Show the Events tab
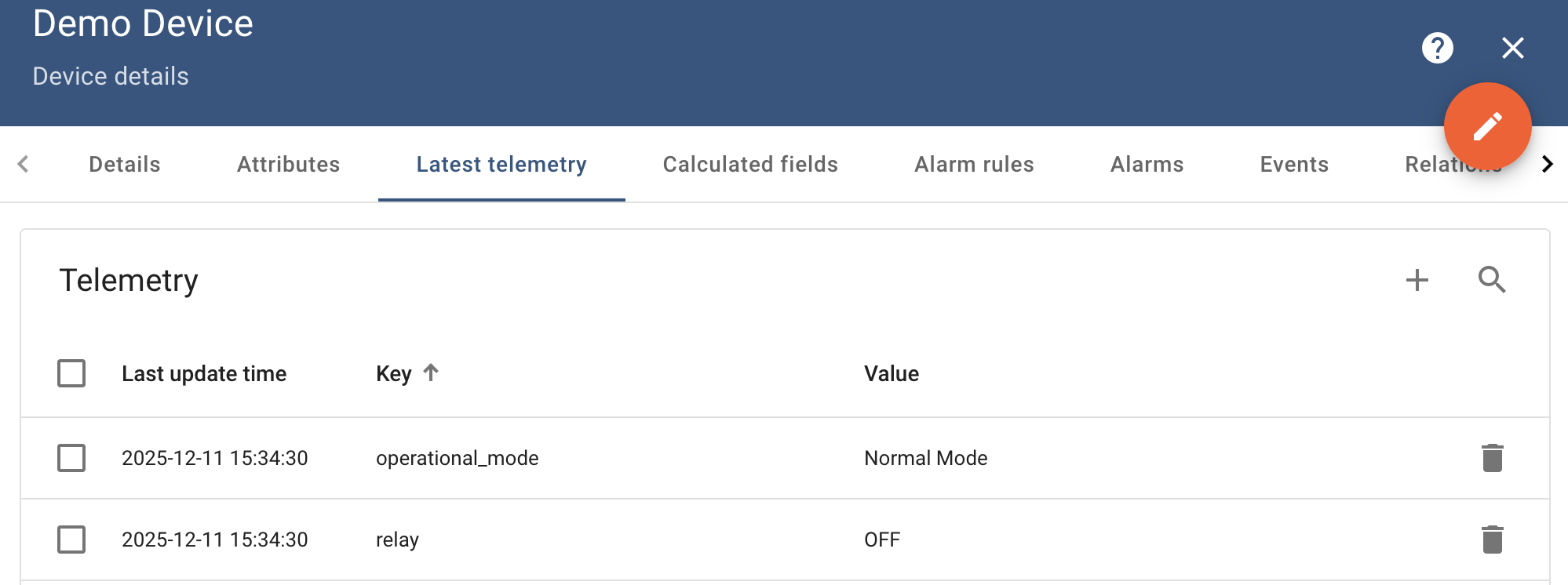Screen dimensions: 1568x585 tap(1293, 165)
